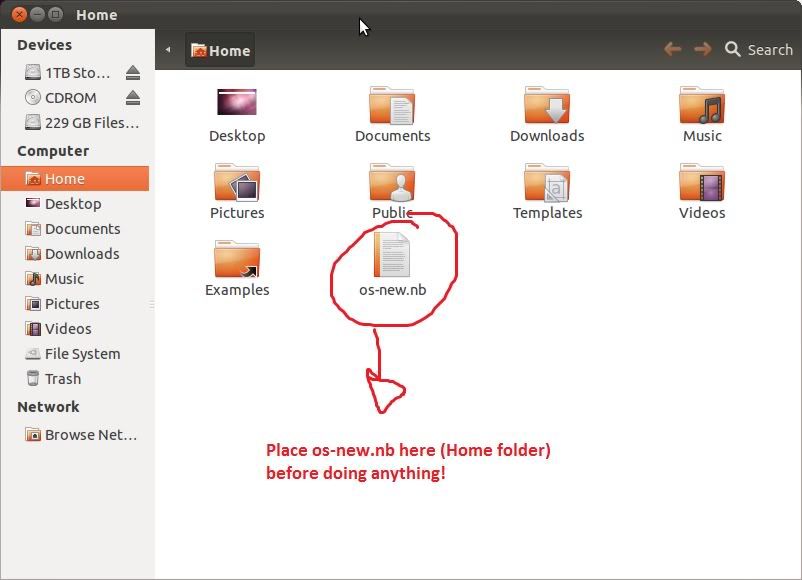Image resolution: width=802 pixels, height=580 pixels.
Task: Click the Desktop label under the main pane icon
Action: (237, 136)
